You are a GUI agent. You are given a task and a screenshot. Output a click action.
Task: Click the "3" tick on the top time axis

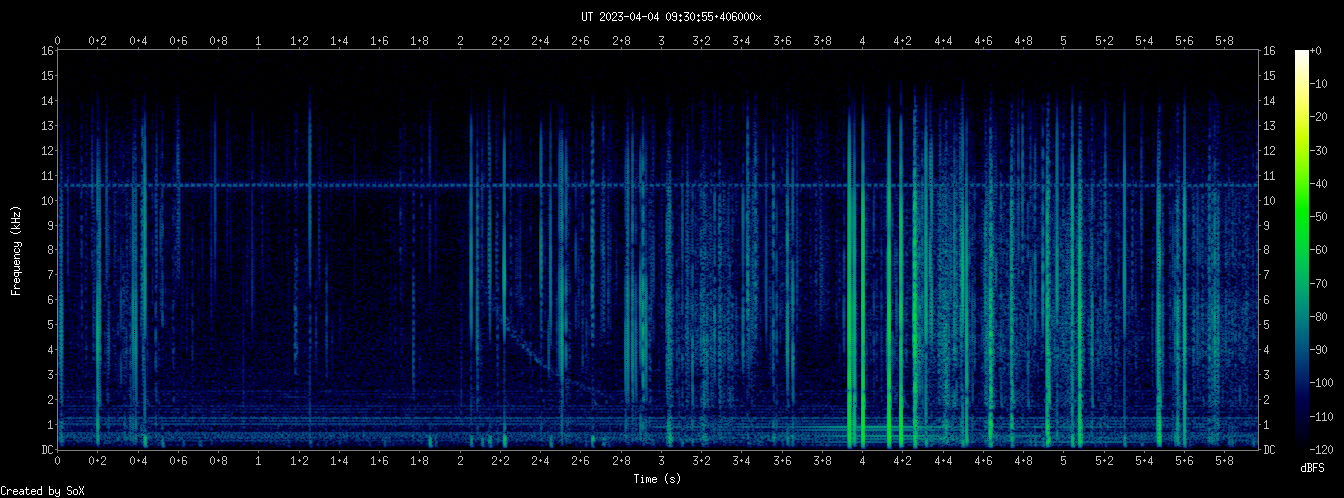pos(661,41)
